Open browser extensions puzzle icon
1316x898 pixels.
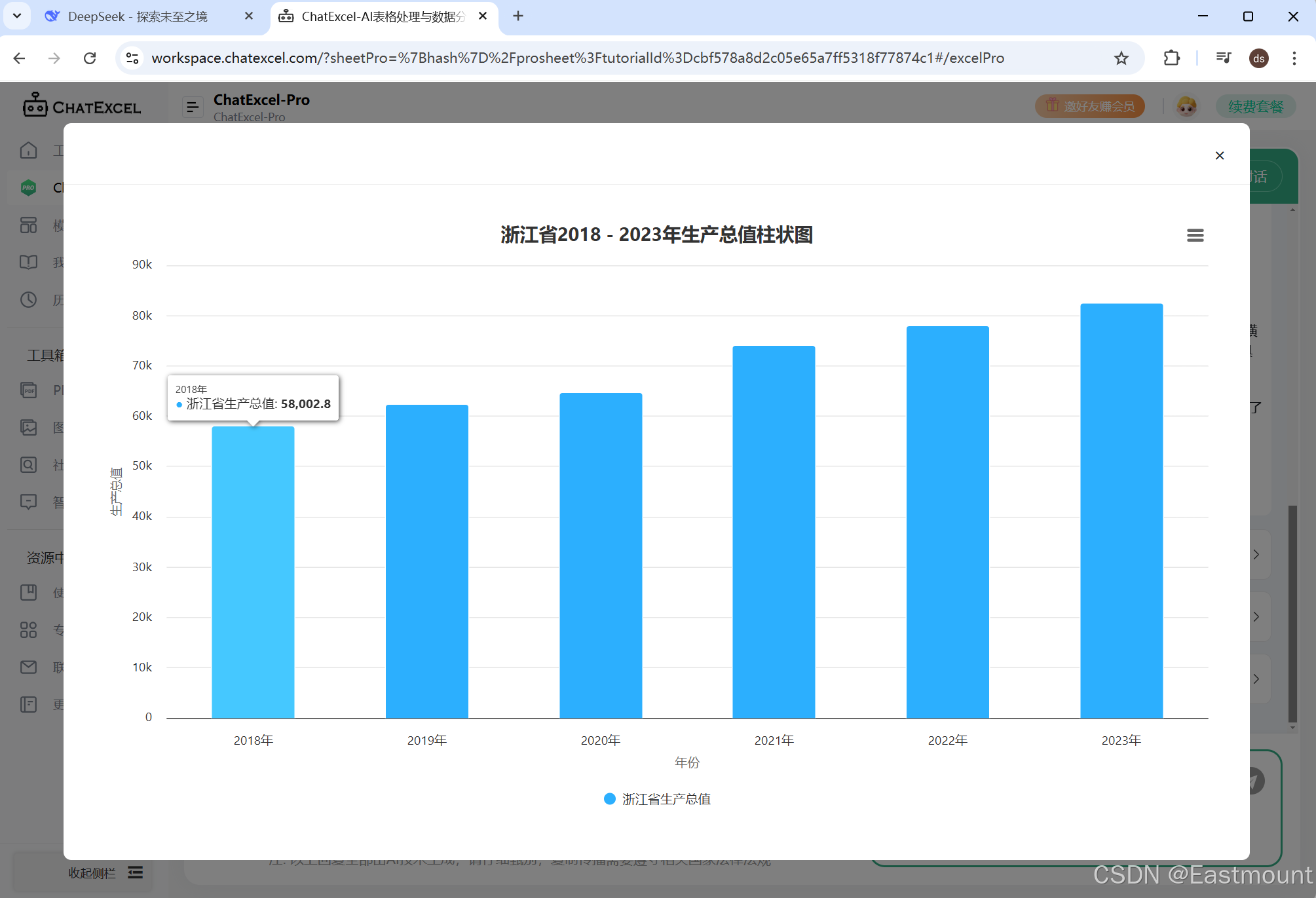1171,58
